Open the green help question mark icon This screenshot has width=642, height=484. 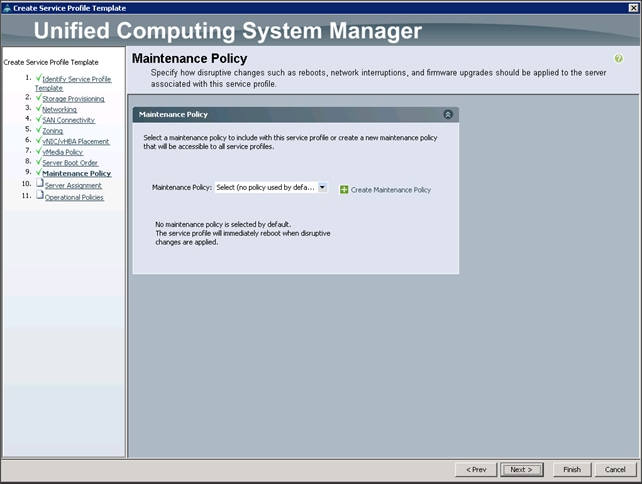pyautogui.click(x=618, y=59)
